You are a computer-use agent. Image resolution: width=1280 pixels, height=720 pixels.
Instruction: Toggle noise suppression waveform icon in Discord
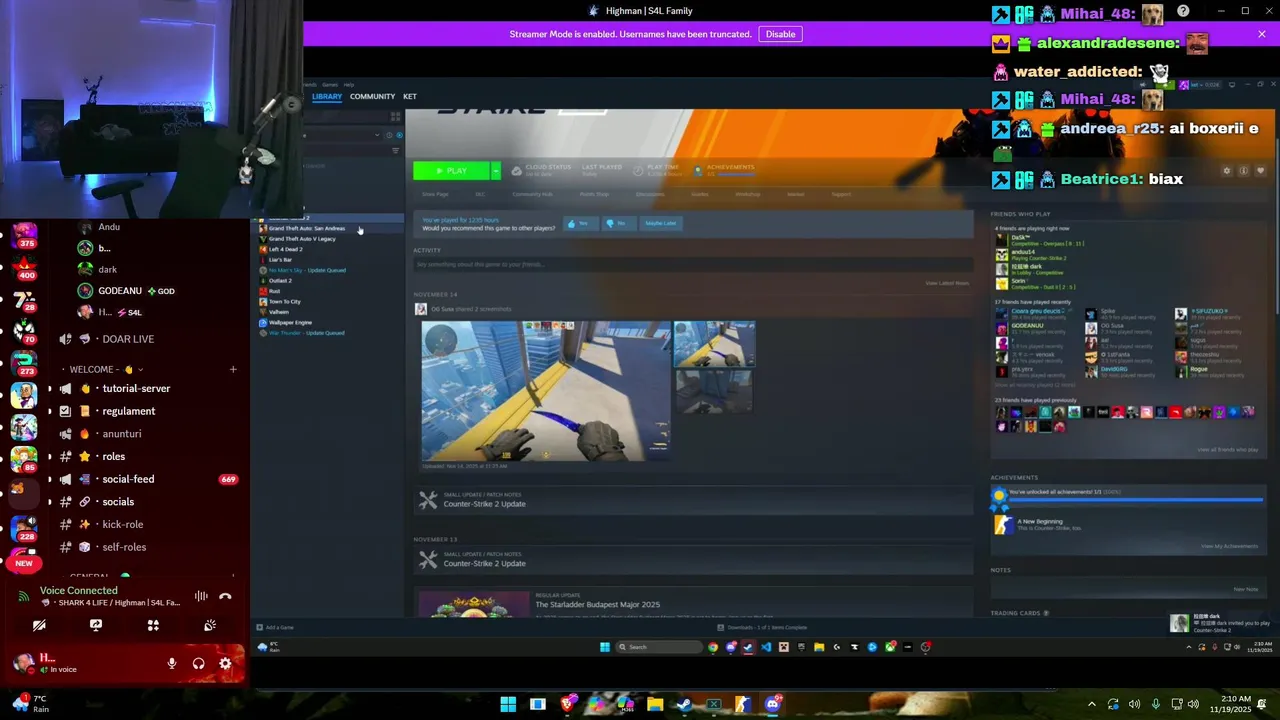(201, 596)
